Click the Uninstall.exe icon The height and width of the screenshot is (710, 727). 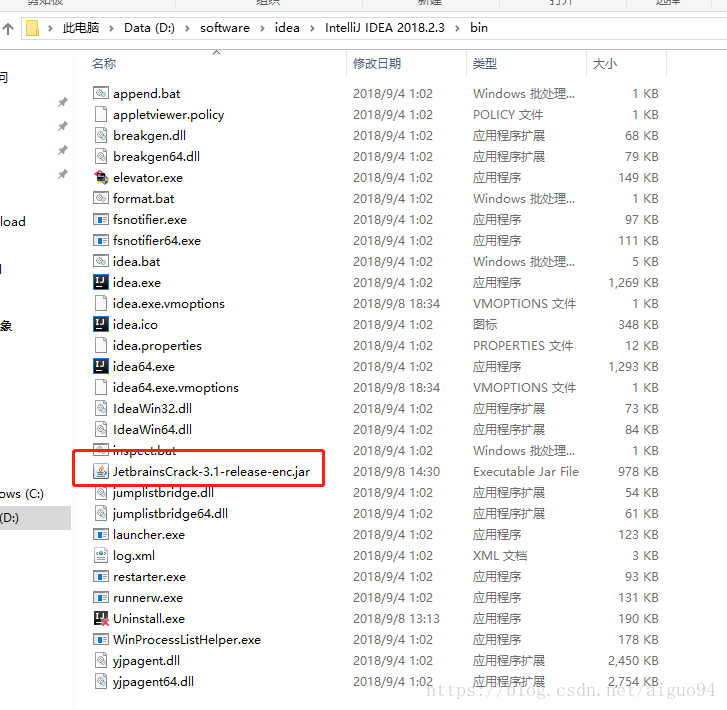[101, 618]
